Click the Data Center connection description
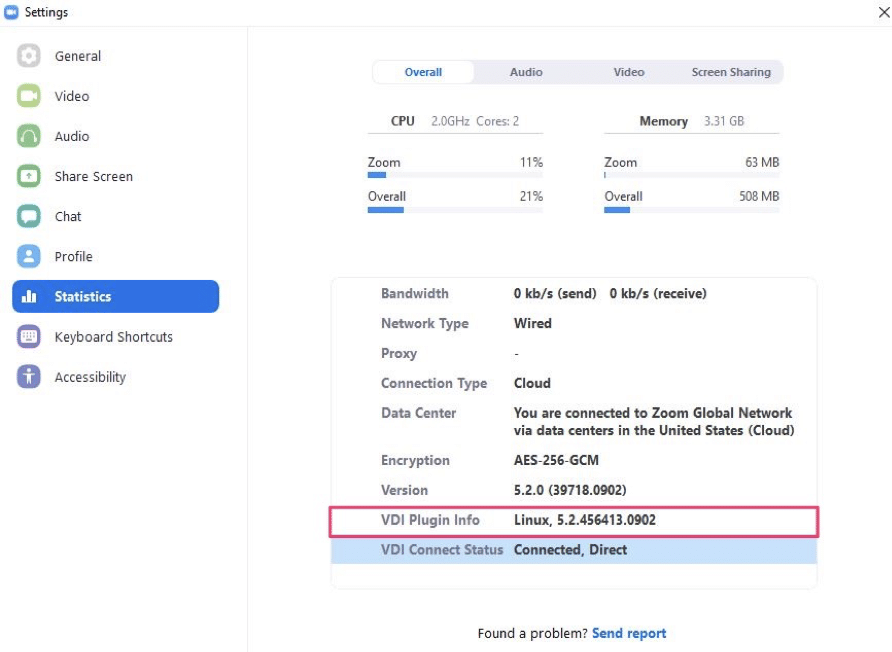The image size is (892, 652). tap(654, 422)
